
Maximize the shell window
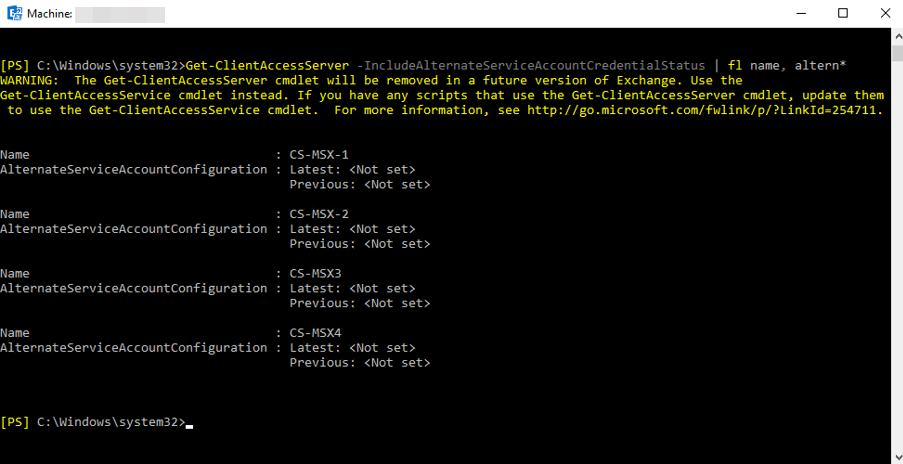843,14
